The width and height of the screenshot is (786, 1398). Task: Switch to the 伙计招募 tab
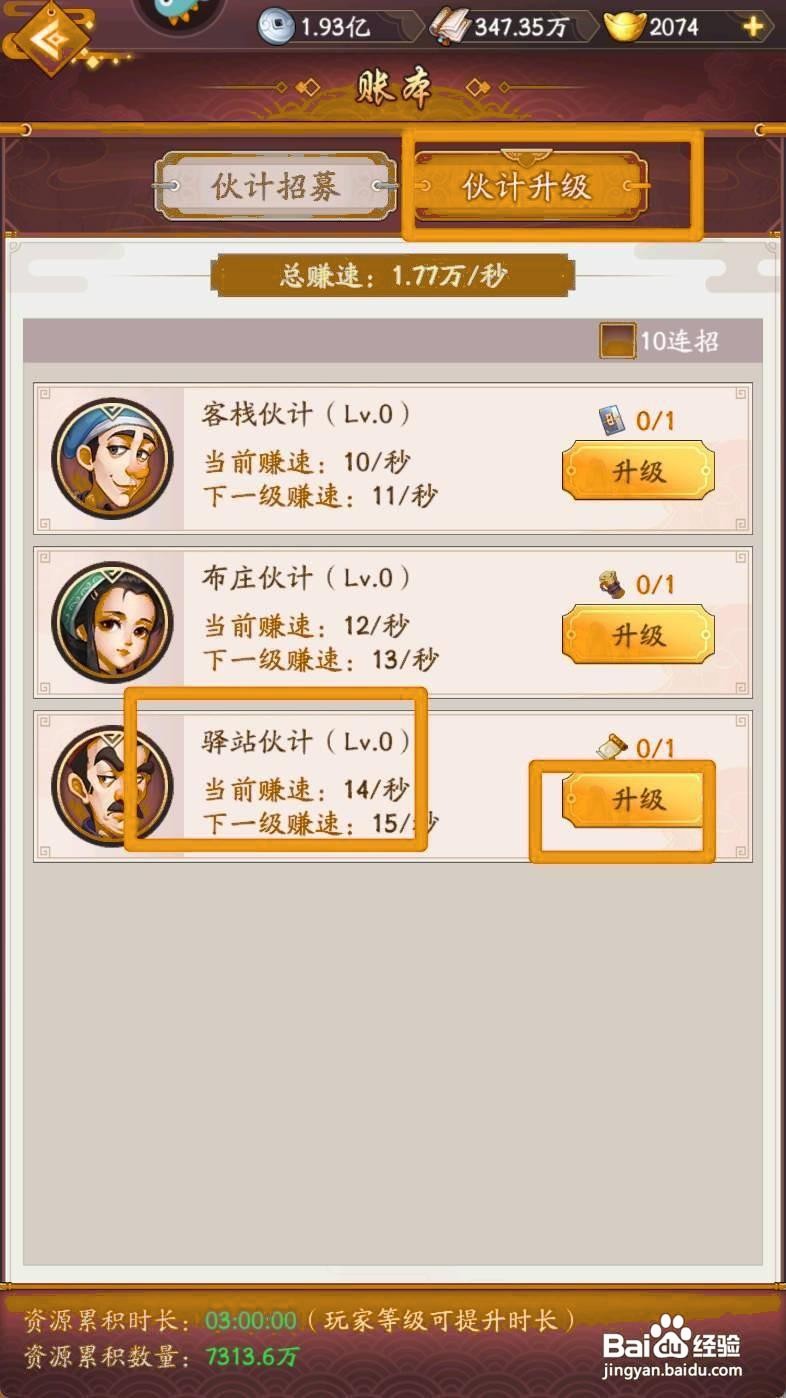275,186
